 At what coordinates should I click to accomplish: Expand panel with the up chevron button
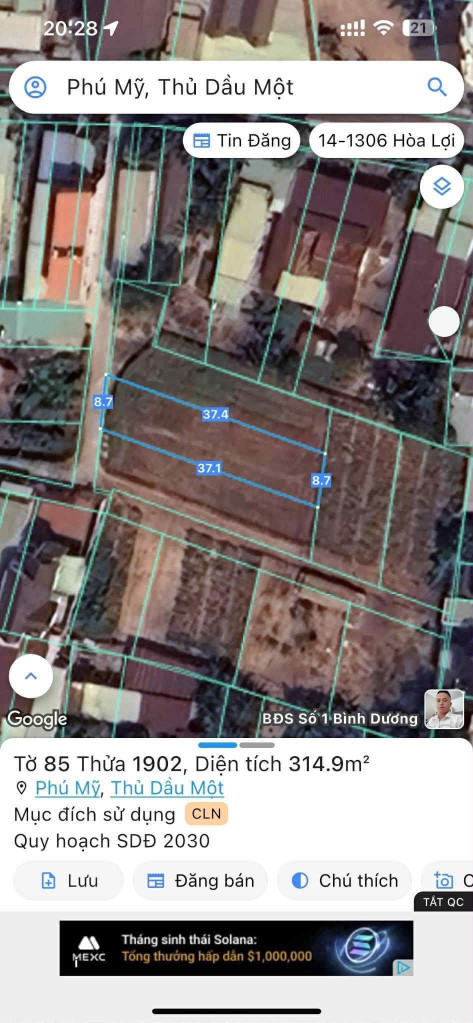[x=31, y=676]
